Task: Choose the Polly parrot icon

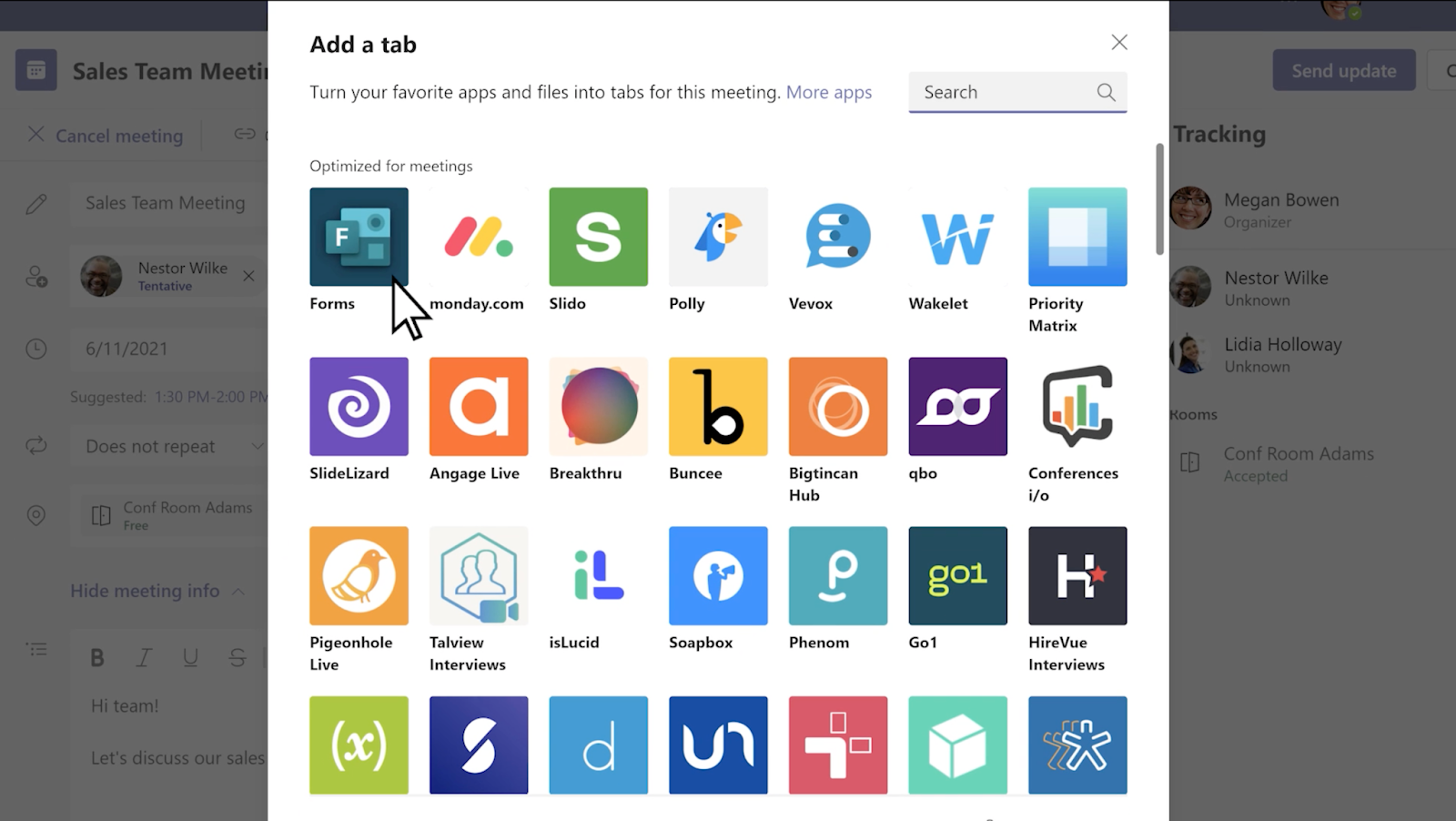Action: (x=718, y=237)
